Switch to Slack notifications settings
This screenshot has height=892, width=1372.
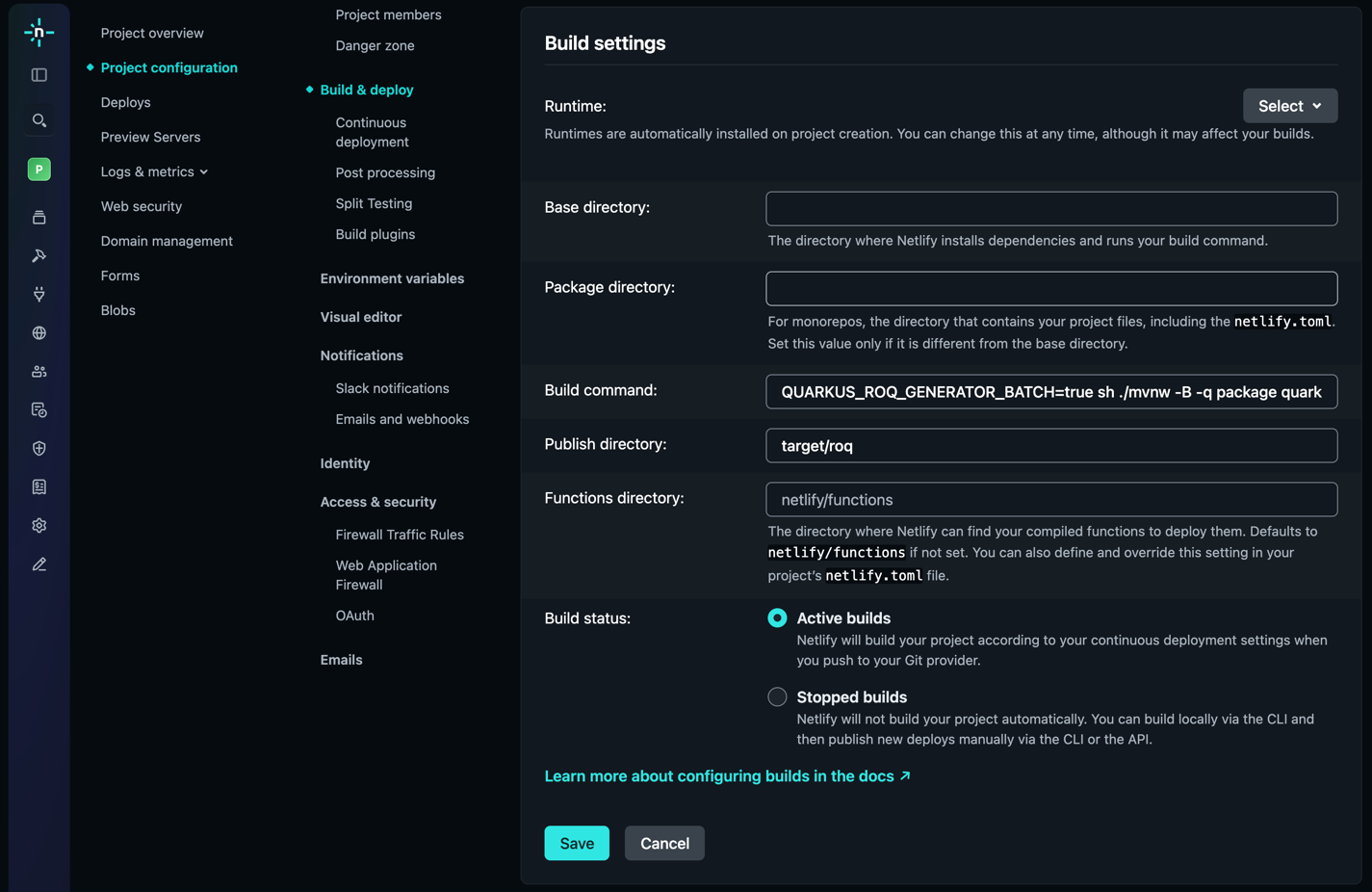(392, 388)
